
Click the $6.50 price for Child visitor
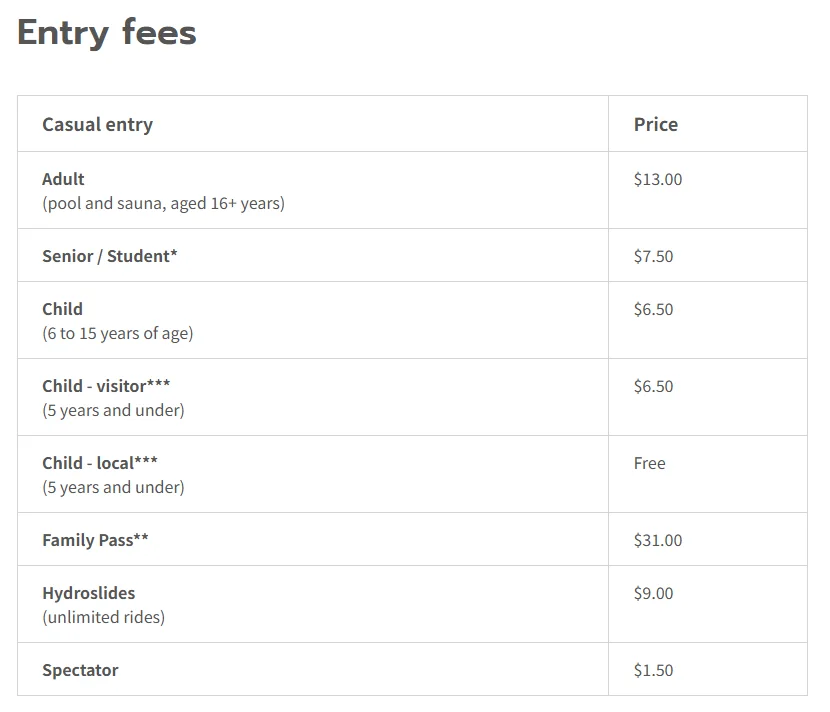(654, 386)
